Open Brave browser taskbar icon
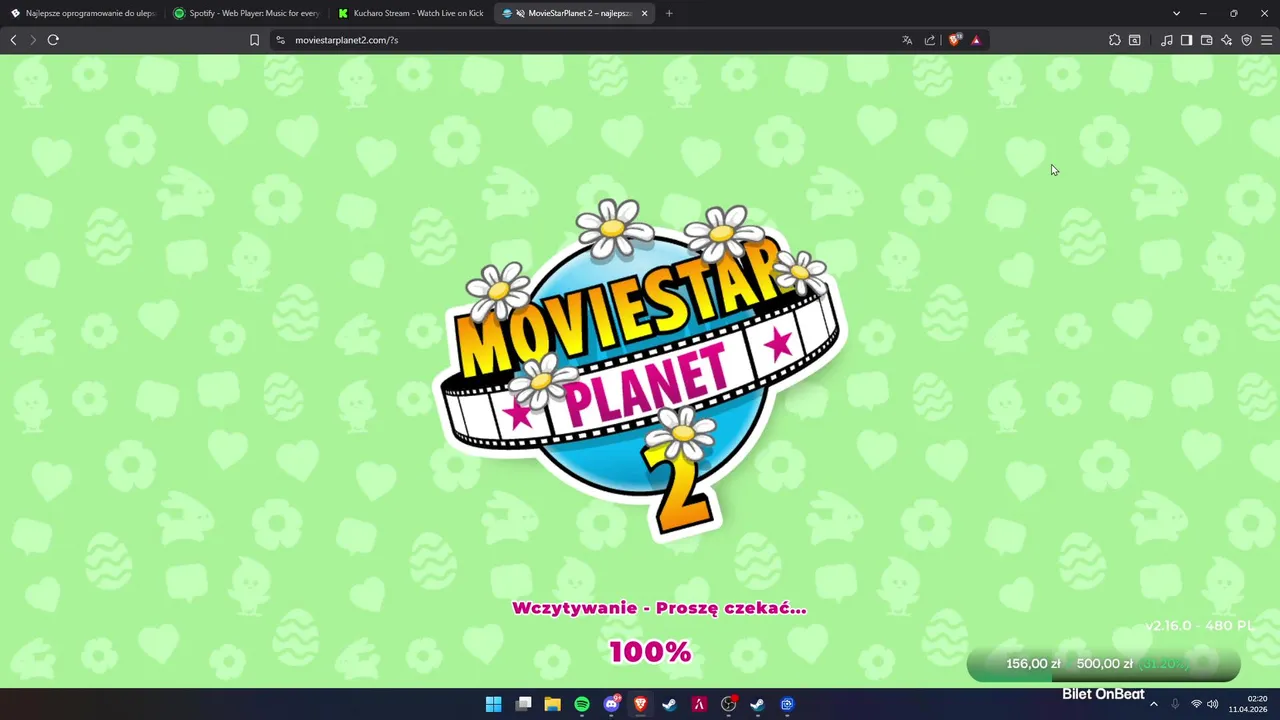 (641, 704)
